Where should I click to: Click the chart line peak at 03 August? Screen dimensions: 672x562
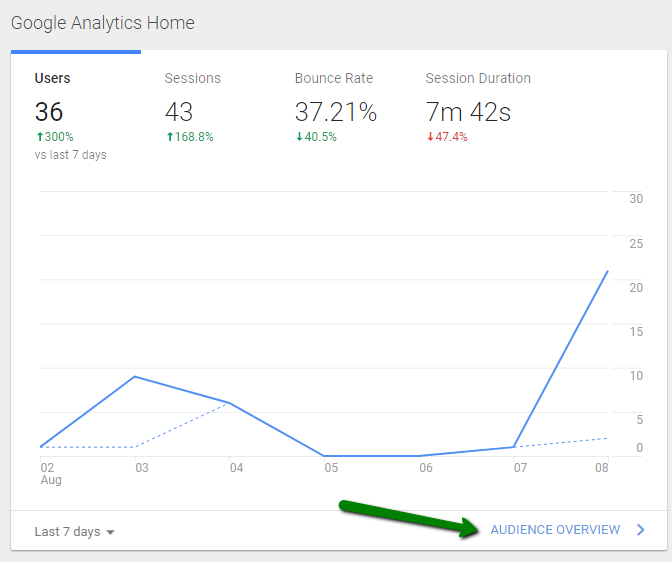(135, 377)
